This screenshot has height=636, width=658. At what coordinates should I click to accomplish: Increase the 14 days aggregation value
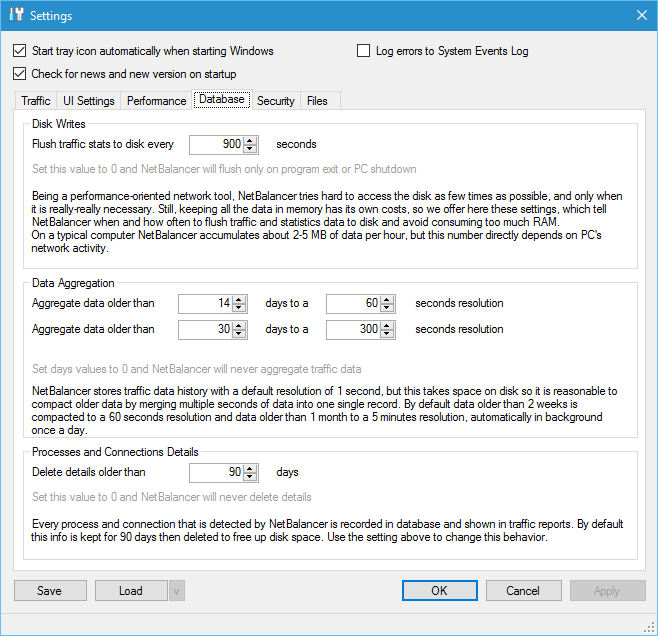(239, 300)
